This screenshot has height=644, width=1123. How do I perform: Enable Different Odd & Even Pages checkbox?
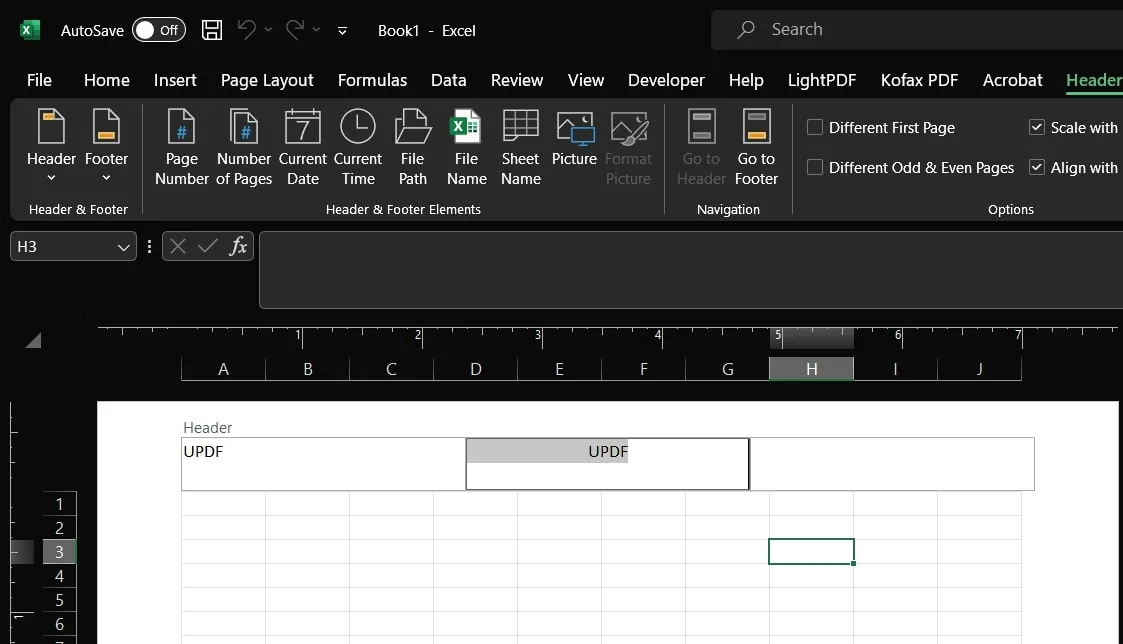pos(814,168)
